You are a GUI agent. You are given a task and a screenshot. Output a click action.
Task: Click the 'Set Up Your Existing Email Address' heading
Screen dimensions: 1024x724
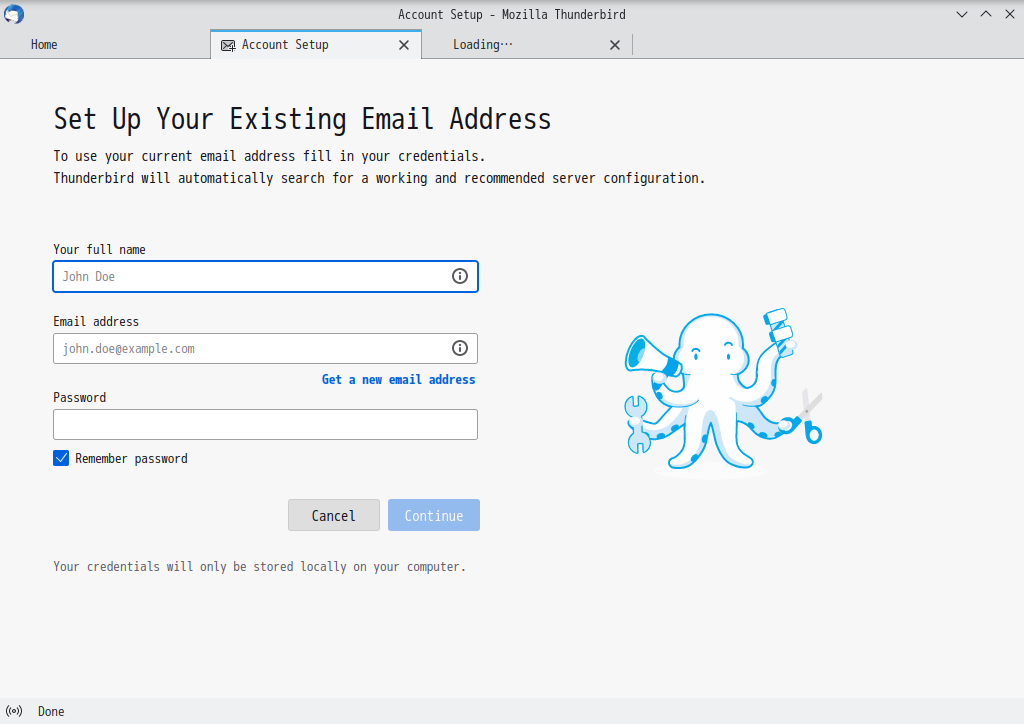pos(302,119)
